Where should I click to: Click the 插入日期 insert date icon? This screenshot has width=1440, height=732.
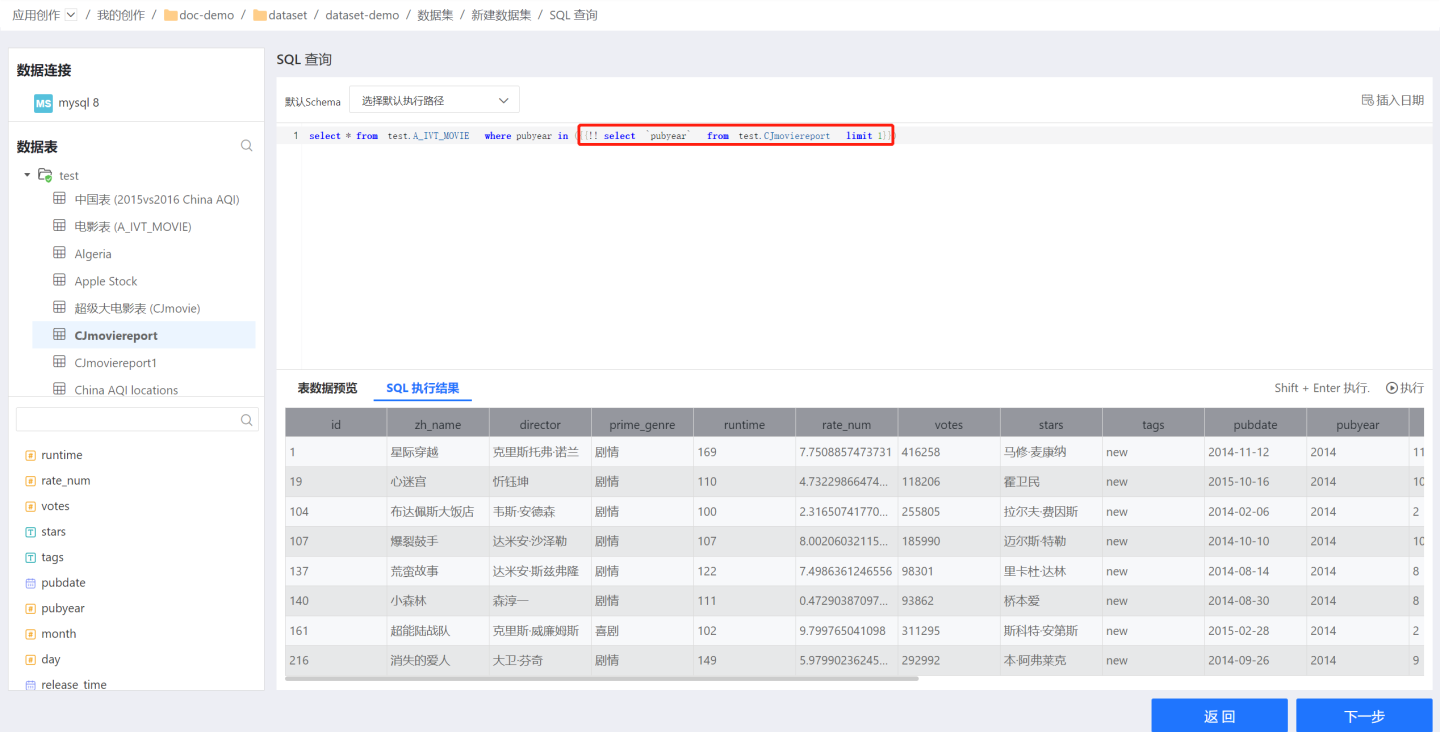coord(1368,100)
